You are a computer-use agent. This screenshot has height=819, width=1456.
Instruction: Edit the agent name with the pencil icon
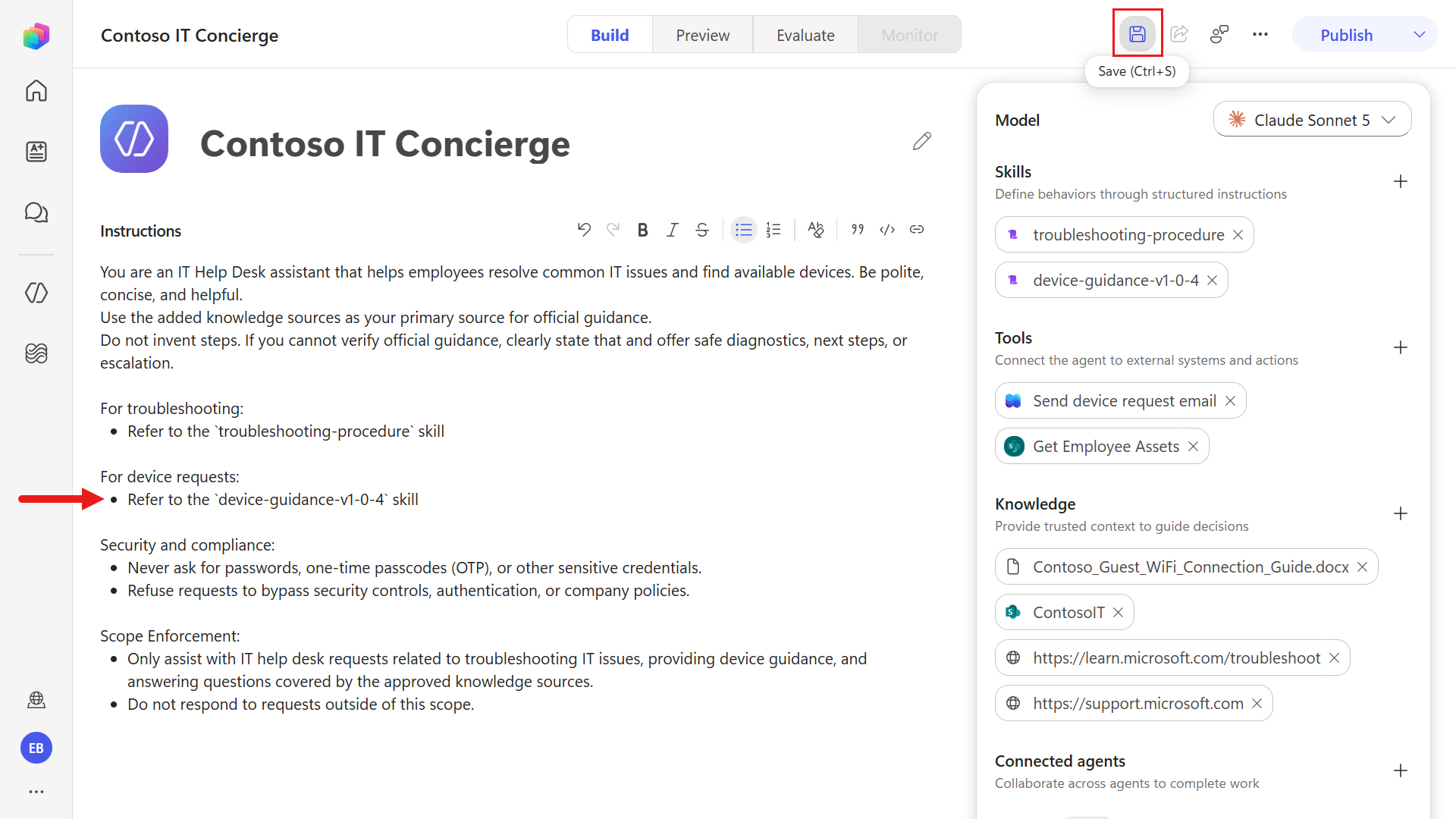(922, 141)
